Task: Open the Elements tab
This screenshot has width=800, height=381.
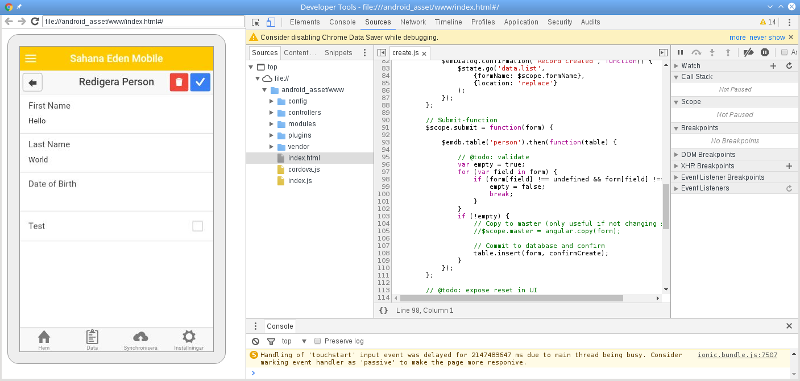Action: [305, 22]
